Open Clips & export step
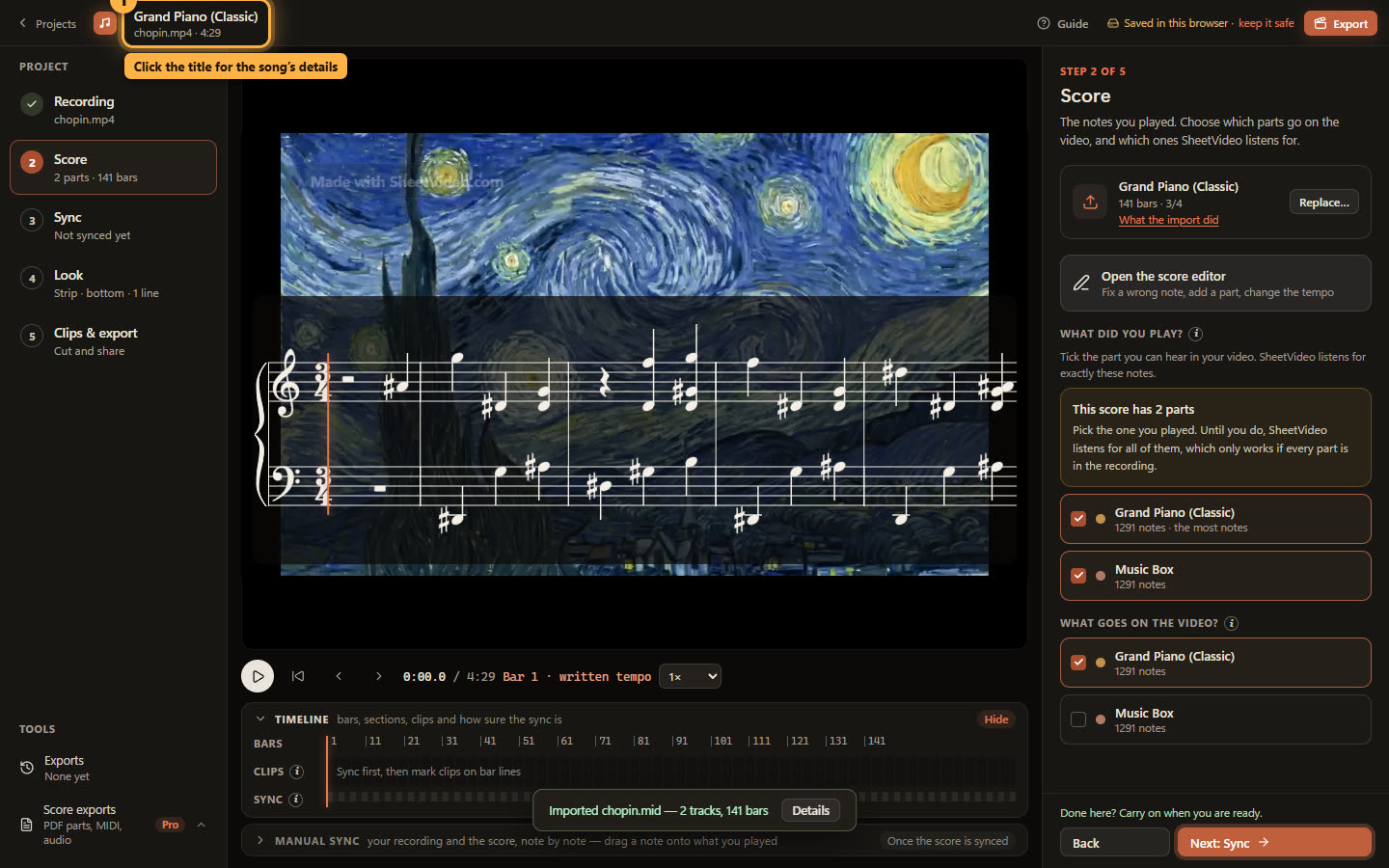The image size is (1389, 868). click(113, 341)
